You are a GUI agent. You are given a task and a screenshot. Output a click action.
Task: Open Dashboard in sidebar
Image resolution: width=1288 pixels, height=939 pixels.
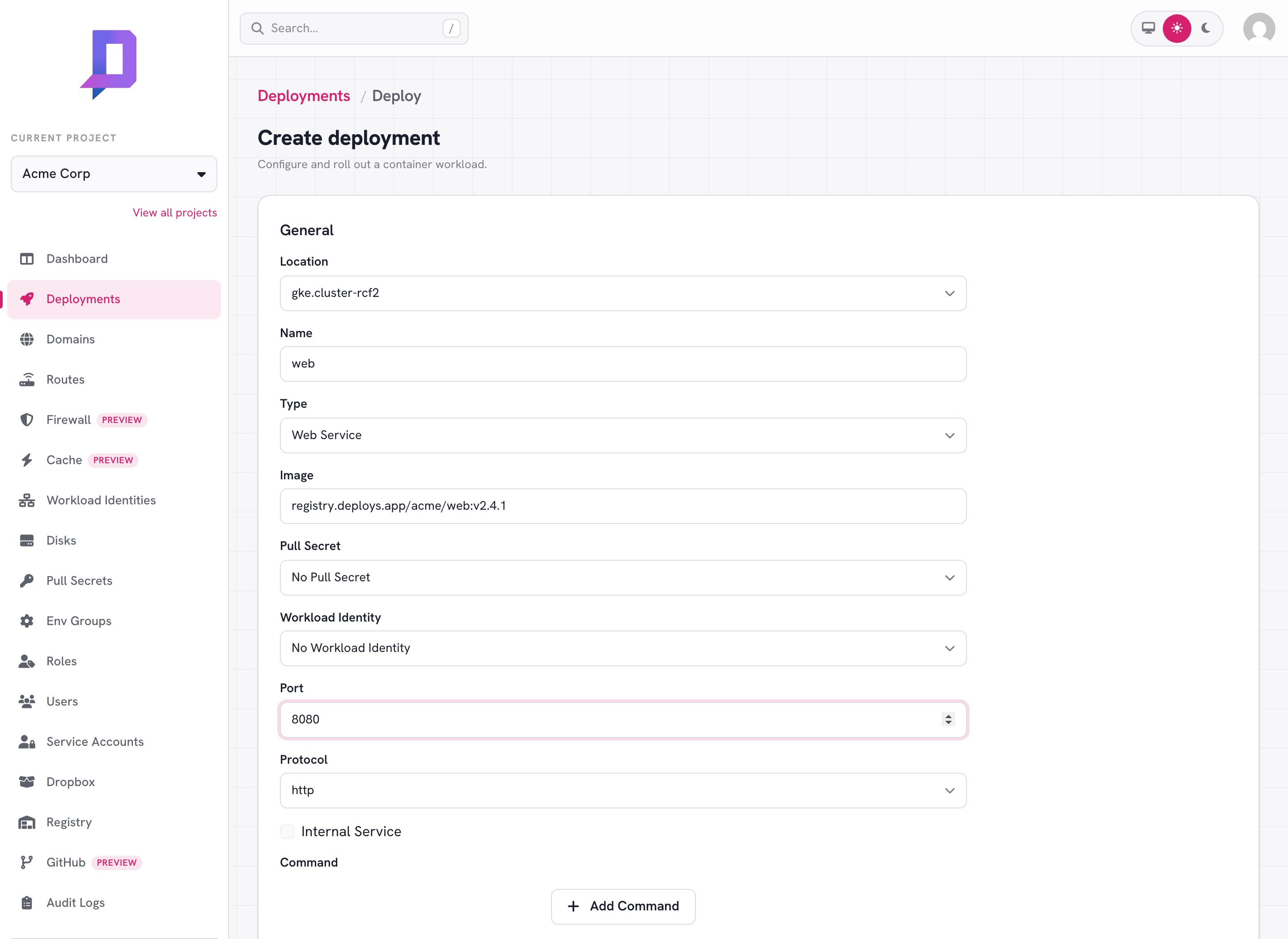point(114,259)
